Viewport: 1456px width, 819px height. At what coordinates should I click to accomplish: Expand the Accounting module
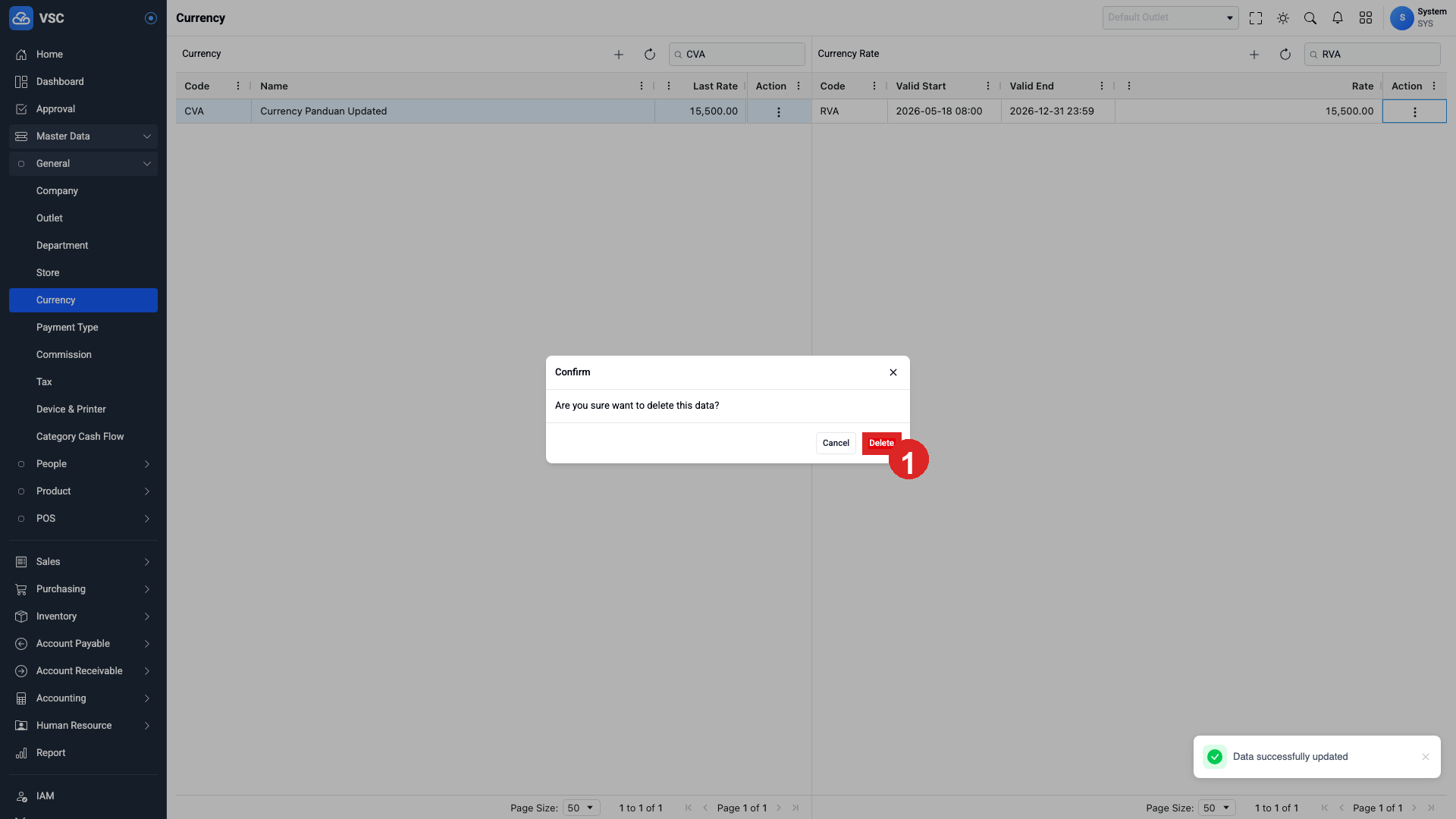pos(83,698)
